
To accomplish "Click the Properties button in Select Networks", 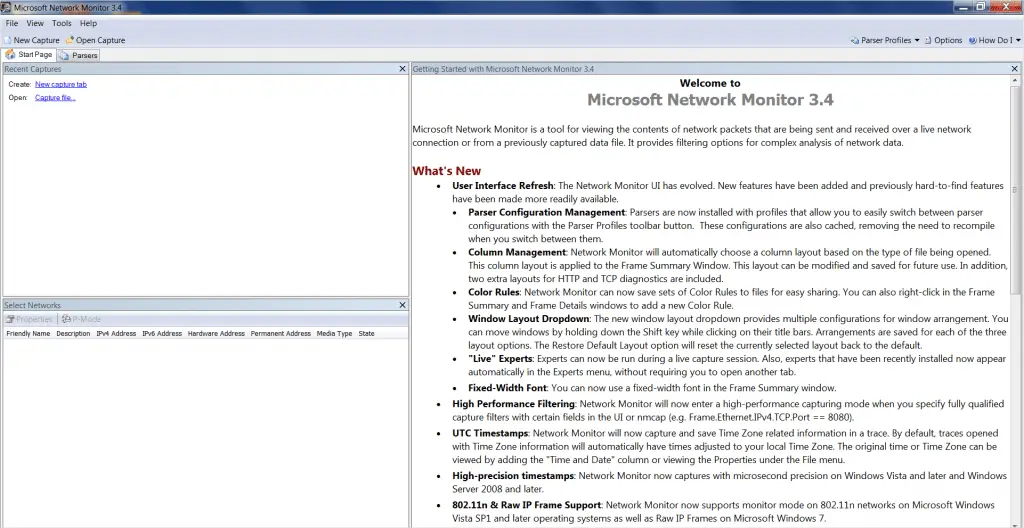I will tap(29, 320).
